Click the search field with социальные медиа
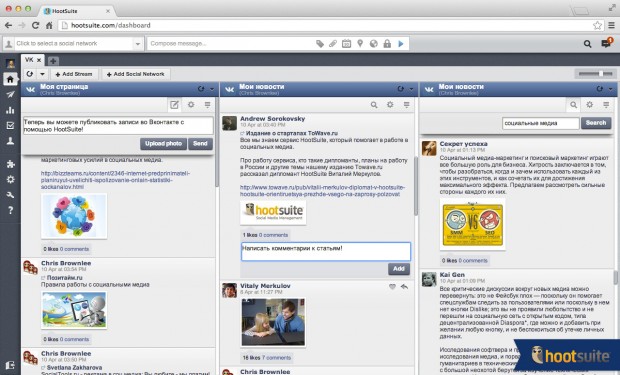This screenshot has width=620, height=375. (x=541, y=123)
